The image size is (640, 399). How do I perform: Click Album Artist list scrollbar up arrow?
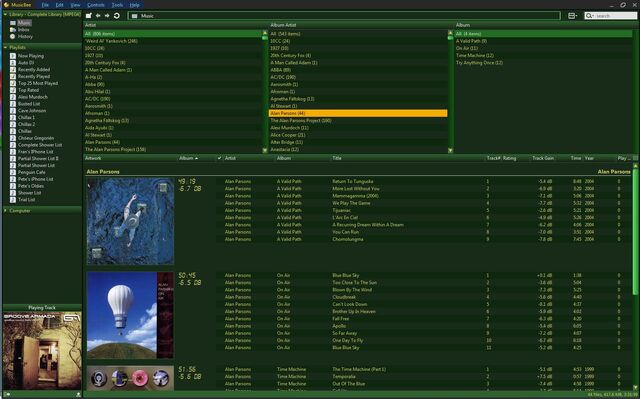450,33
